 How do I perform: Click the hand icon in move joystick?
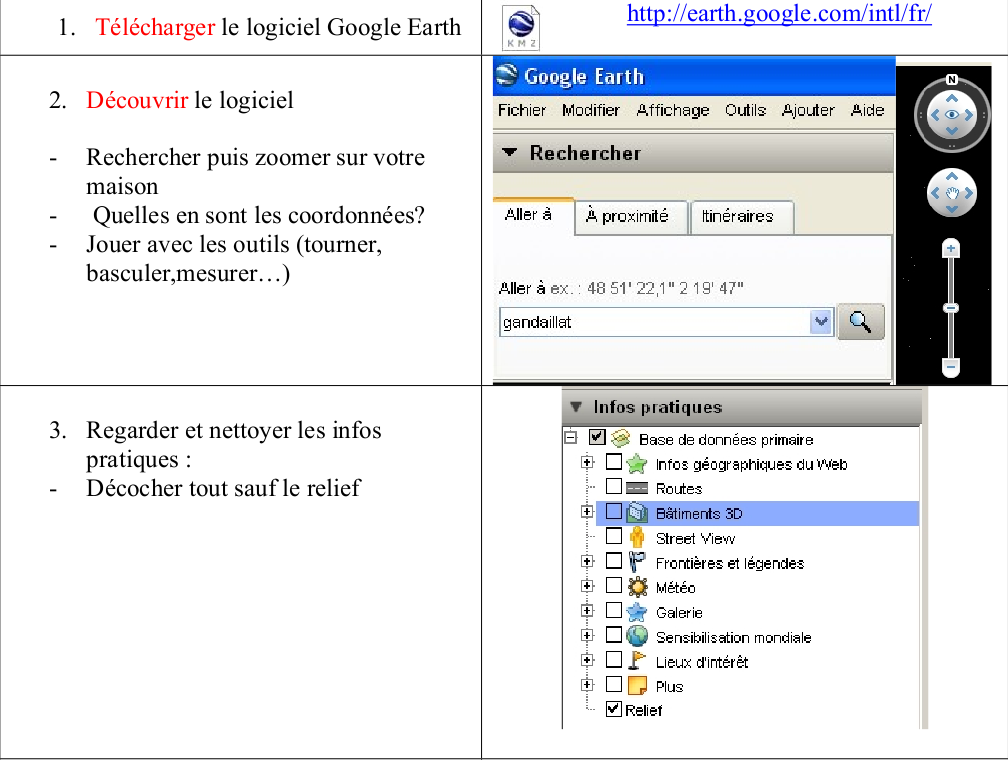pyautogui.click(x=952, y=193)
